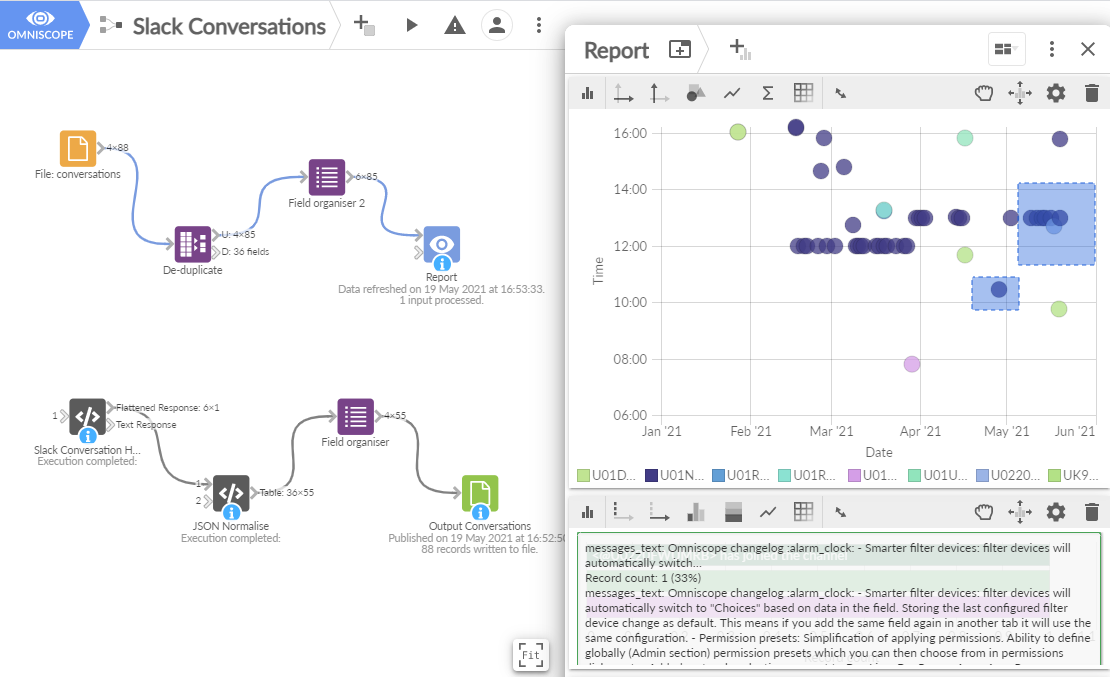
Task: Change scatter view type via chart icon
Action: [x=588, y=93]
